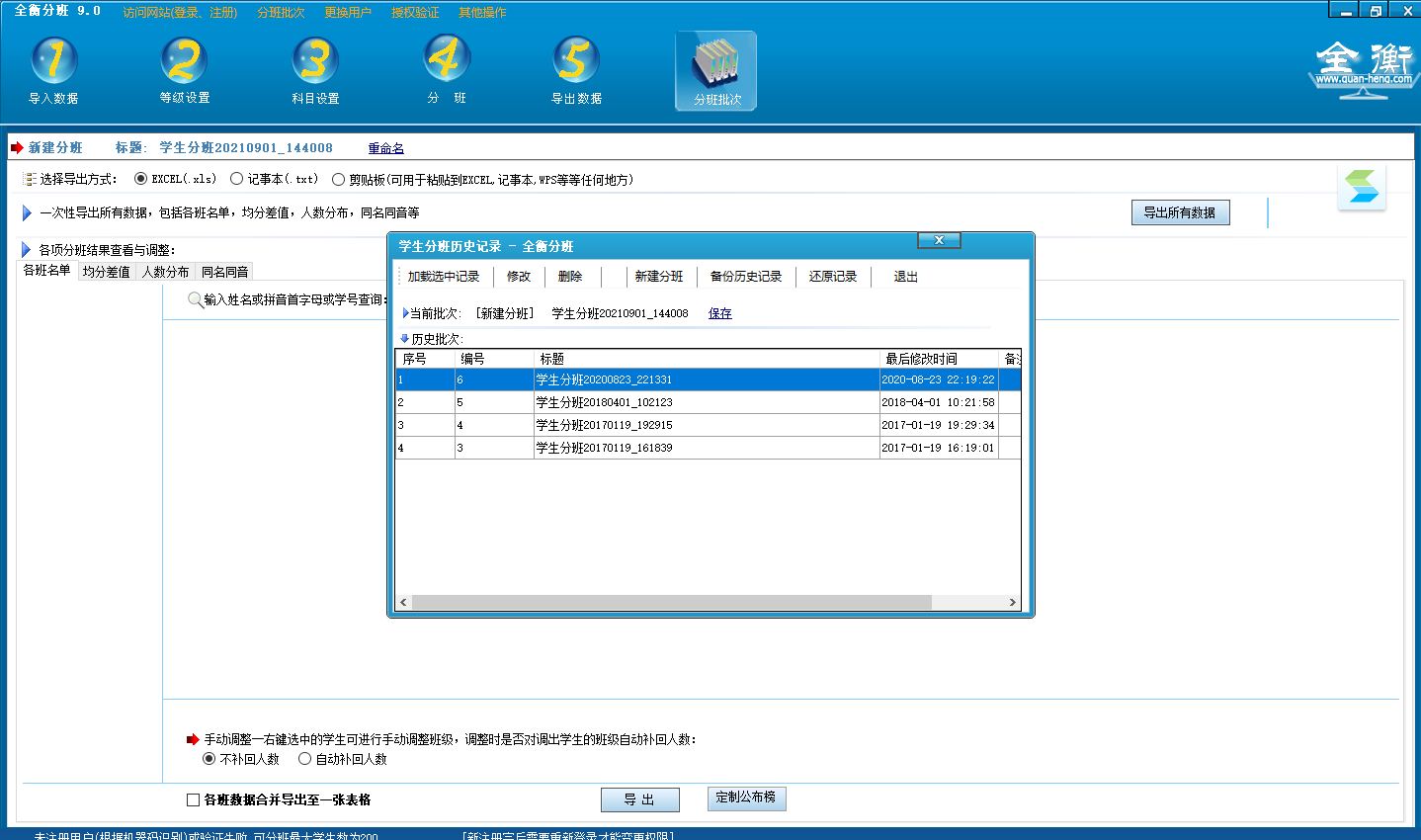The width and height of the screenshot is (1421, 840).
Task: Click the magnifier search icon
Action: point(195,299)
